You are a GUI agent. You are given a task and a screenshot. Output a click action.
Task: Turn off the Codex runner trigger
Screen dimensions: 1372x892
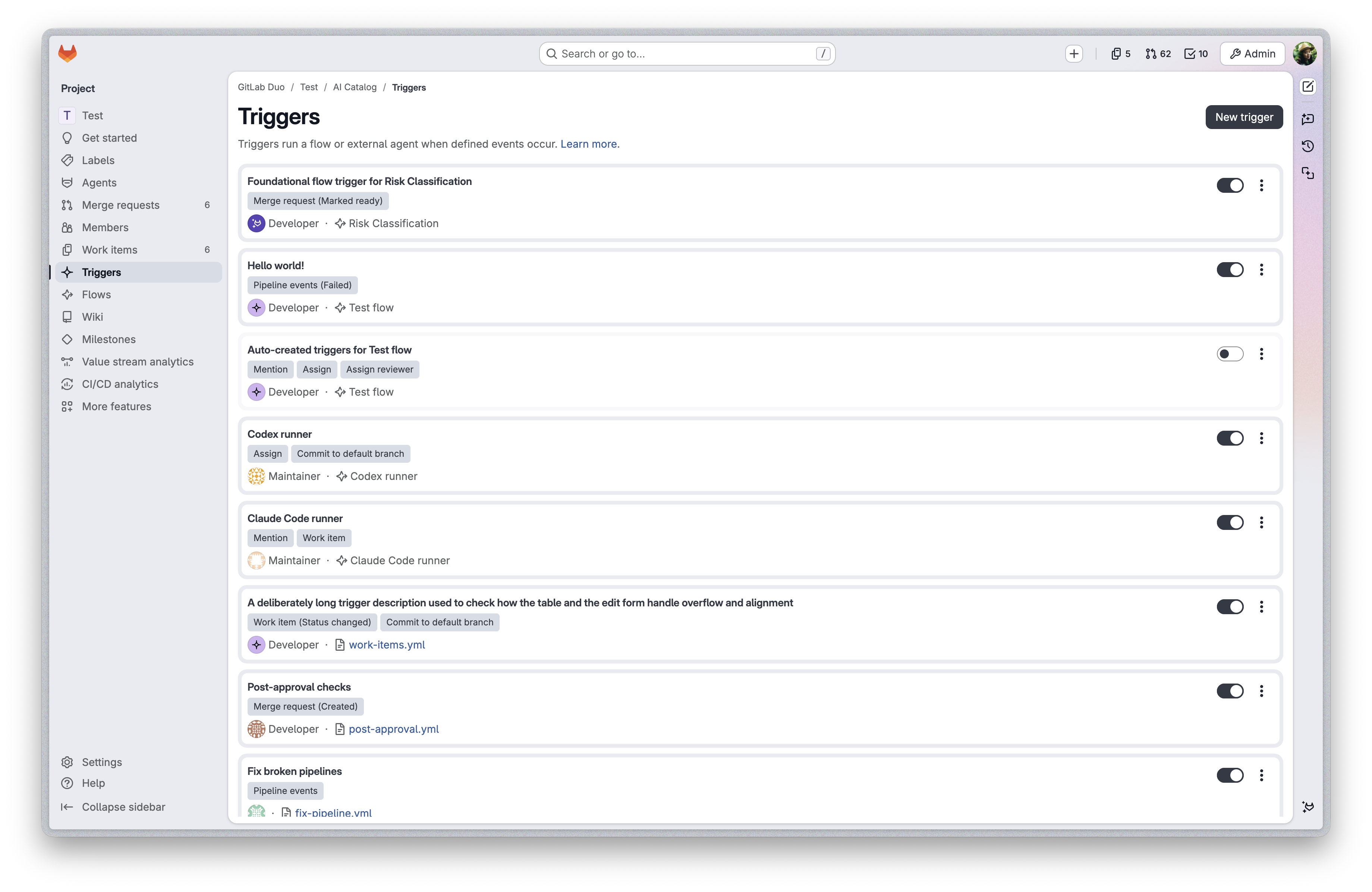click(x=1230, y=438)
